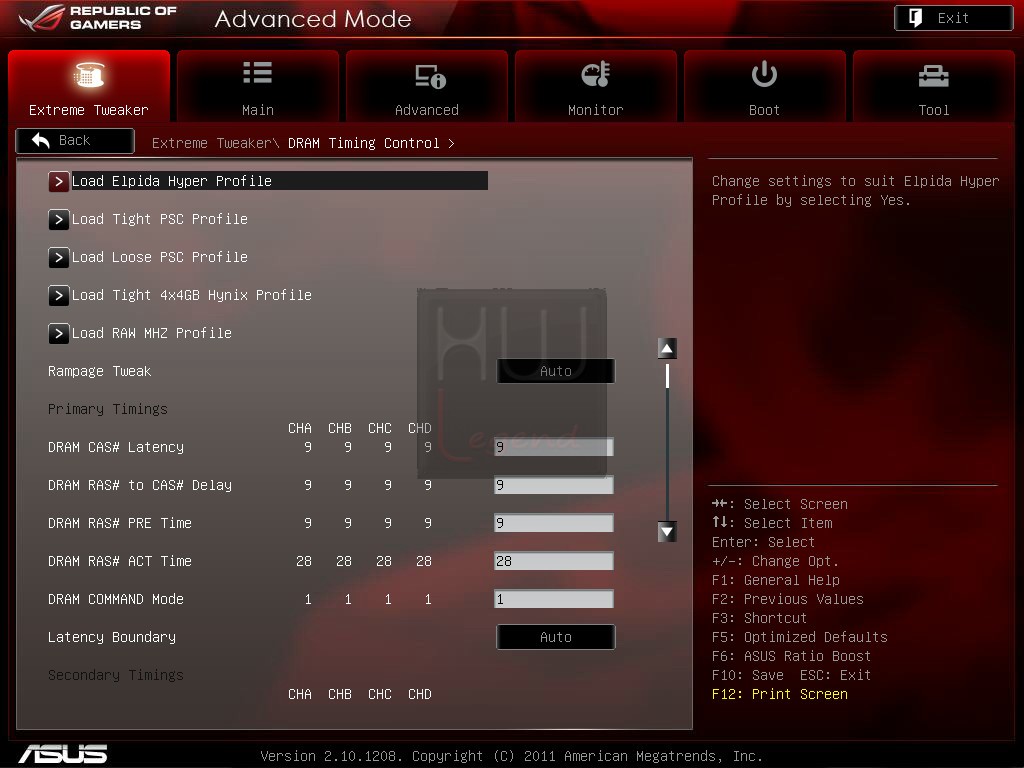Click the DRAM RAS# ACT Time label
The image size is (1024, 768).
pyautogui.click(x=120, y=560)
